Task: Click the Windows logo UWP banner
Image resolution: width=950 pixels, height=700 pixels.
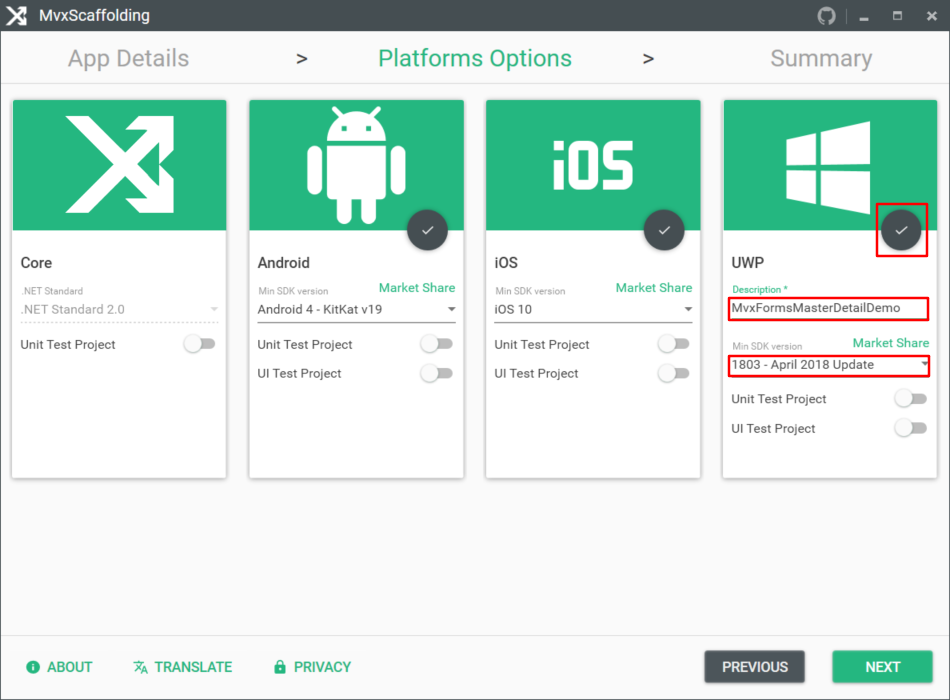Action: click(x=830, y=165)
